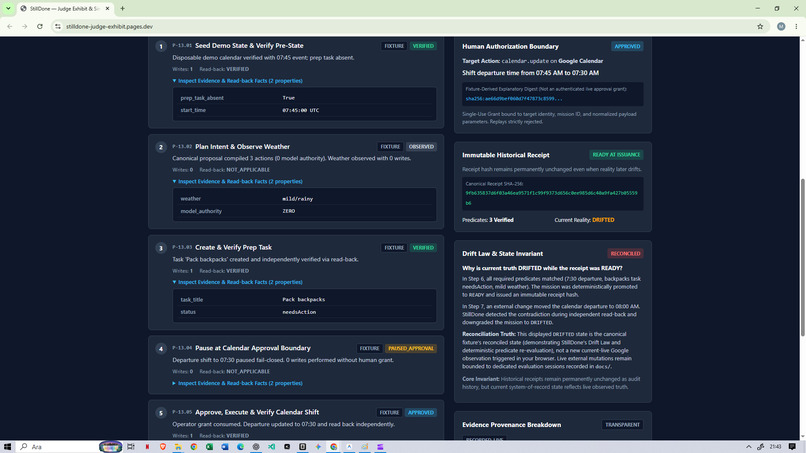Click step number 2 circle
The height and width of the screenshot is (453, 806).
pos(161,147)
